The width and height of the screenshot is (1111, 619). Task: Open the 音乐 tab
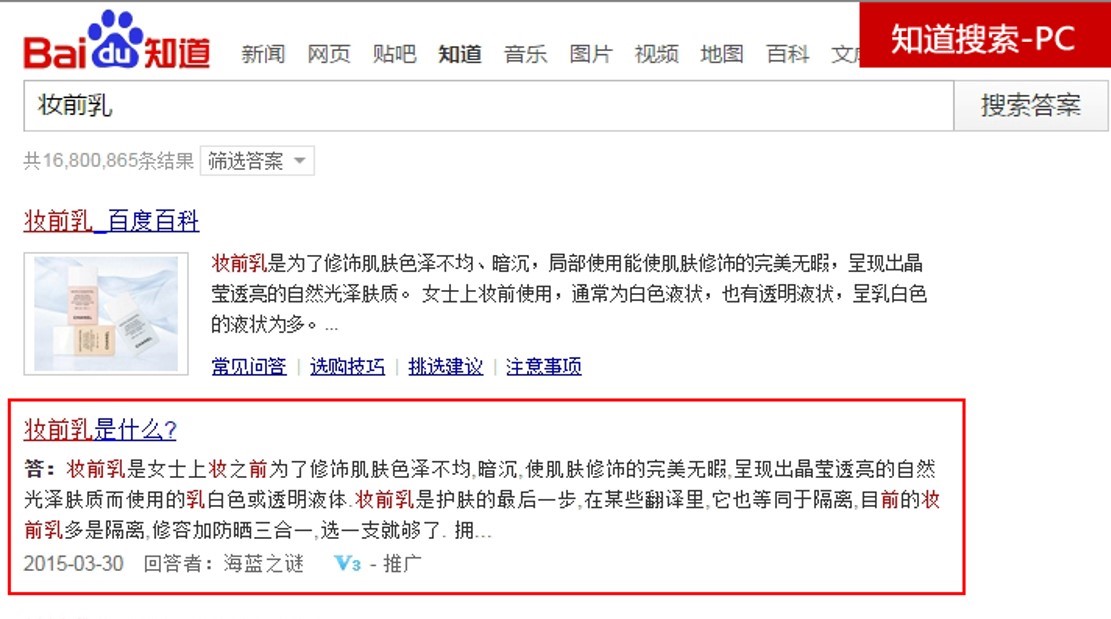point(526,54)
